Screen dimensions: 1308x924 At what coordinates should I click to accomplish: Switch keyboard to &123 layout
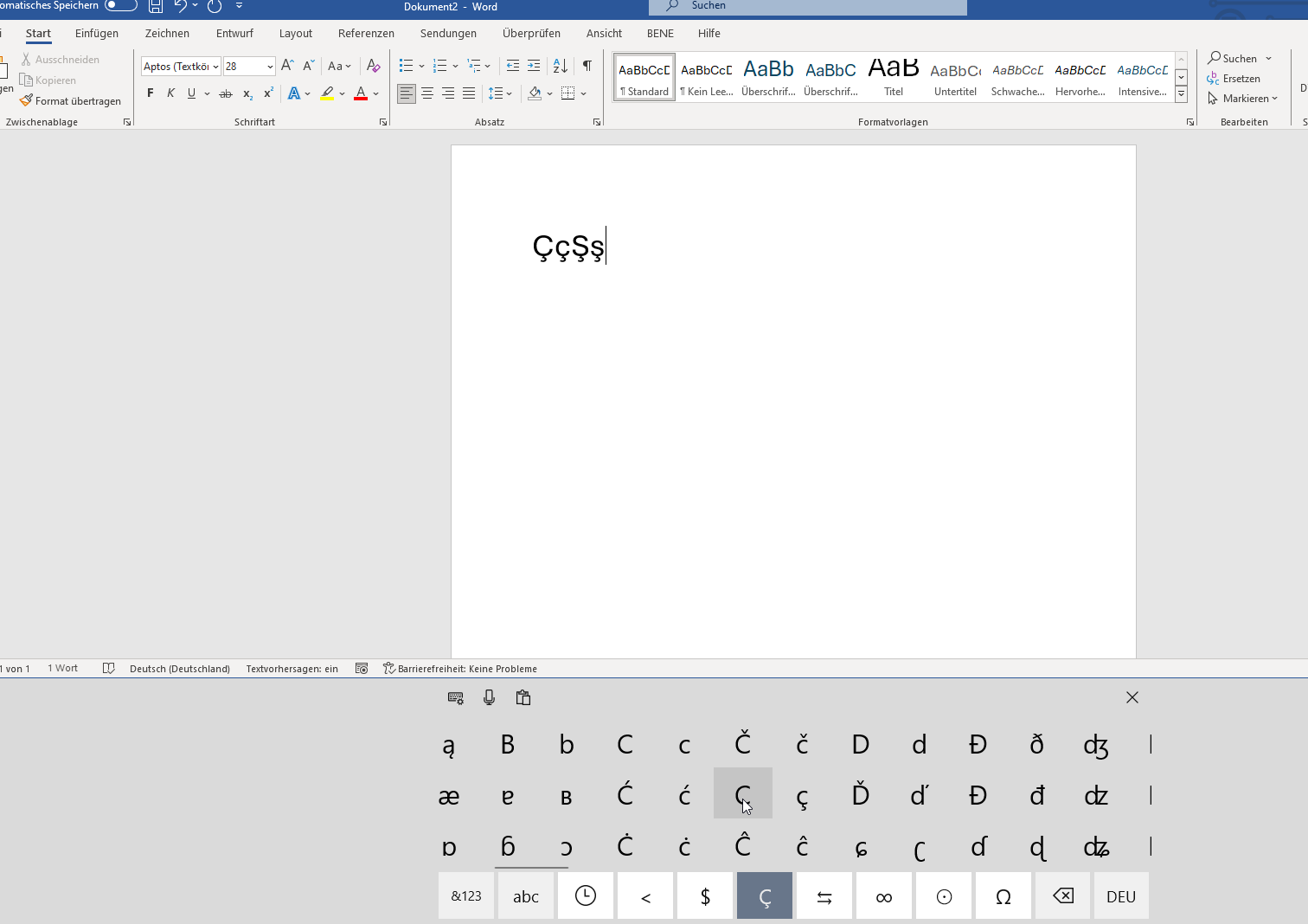pyautogui.click(x=466, y=895)
